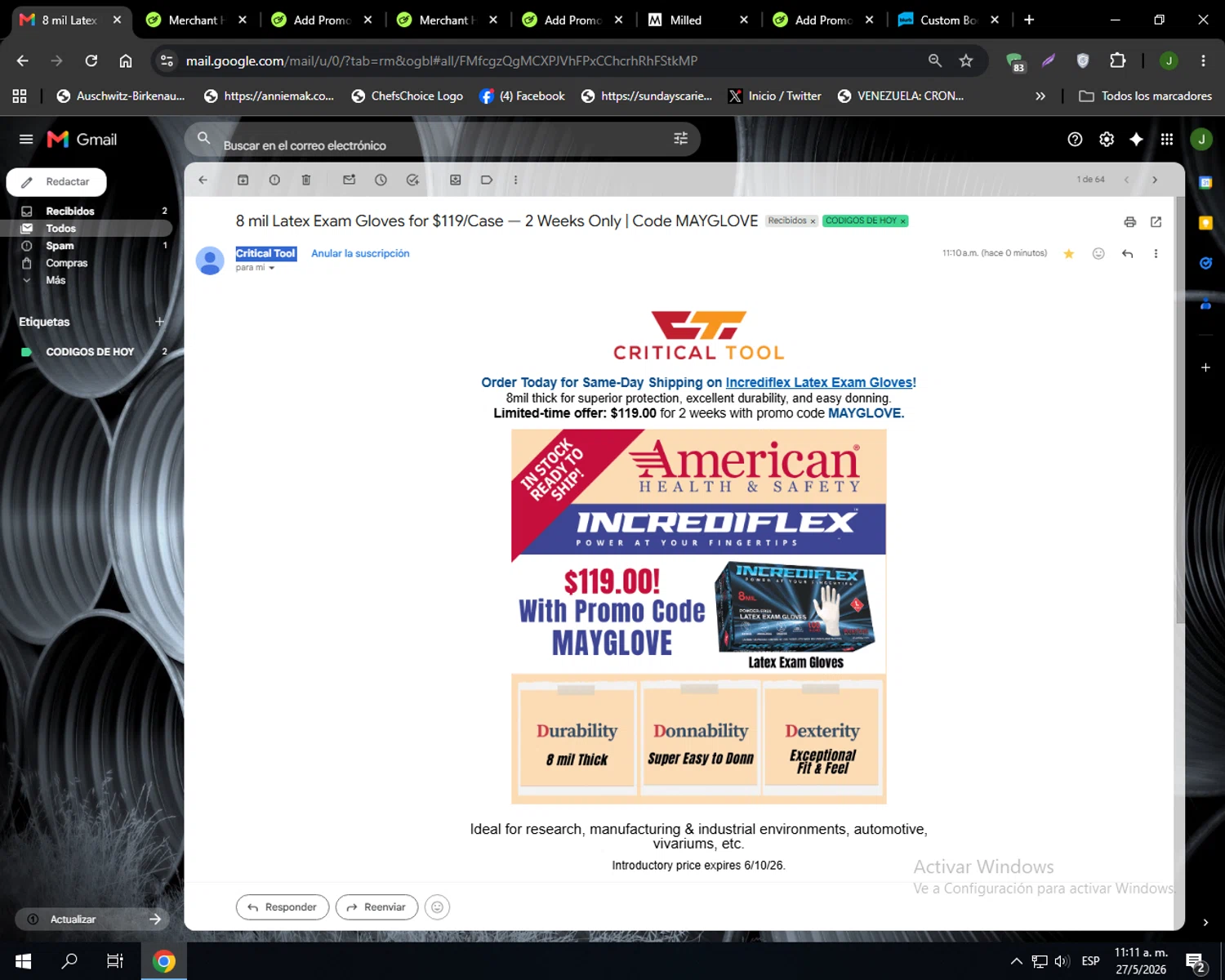
Task: Expand side panel arrow at bottom right
Action: click(x=1205, y=923)
